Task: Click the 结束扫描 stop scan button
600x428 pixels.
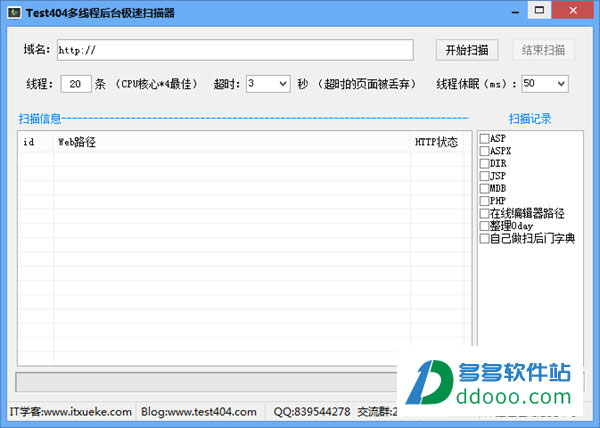Action: click(x=543, y=50)
